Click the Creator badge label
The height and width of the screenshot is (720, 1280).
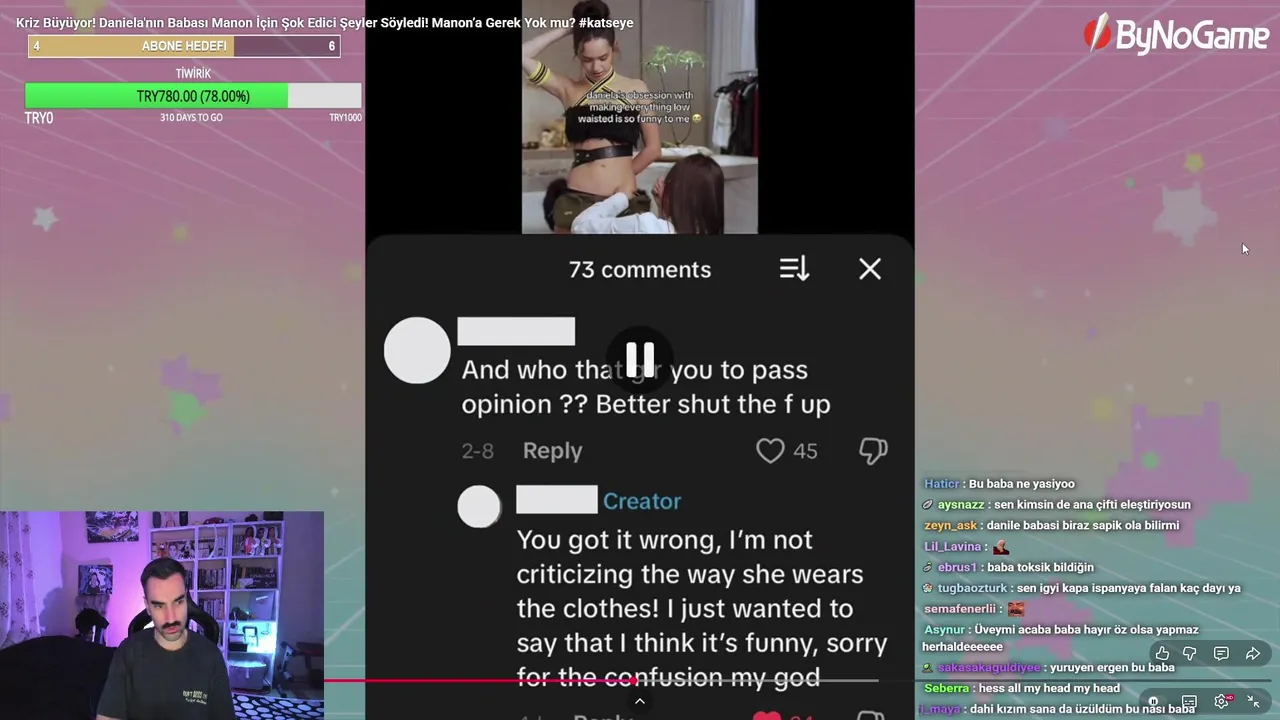click(x=642, y=502)
